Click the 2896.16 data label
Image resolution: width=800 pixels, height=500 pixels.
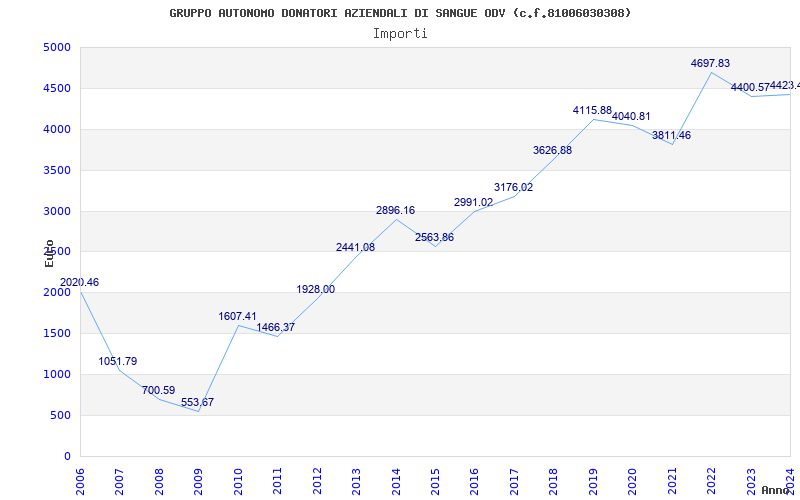pyautogui.click(x=395, y=210)
